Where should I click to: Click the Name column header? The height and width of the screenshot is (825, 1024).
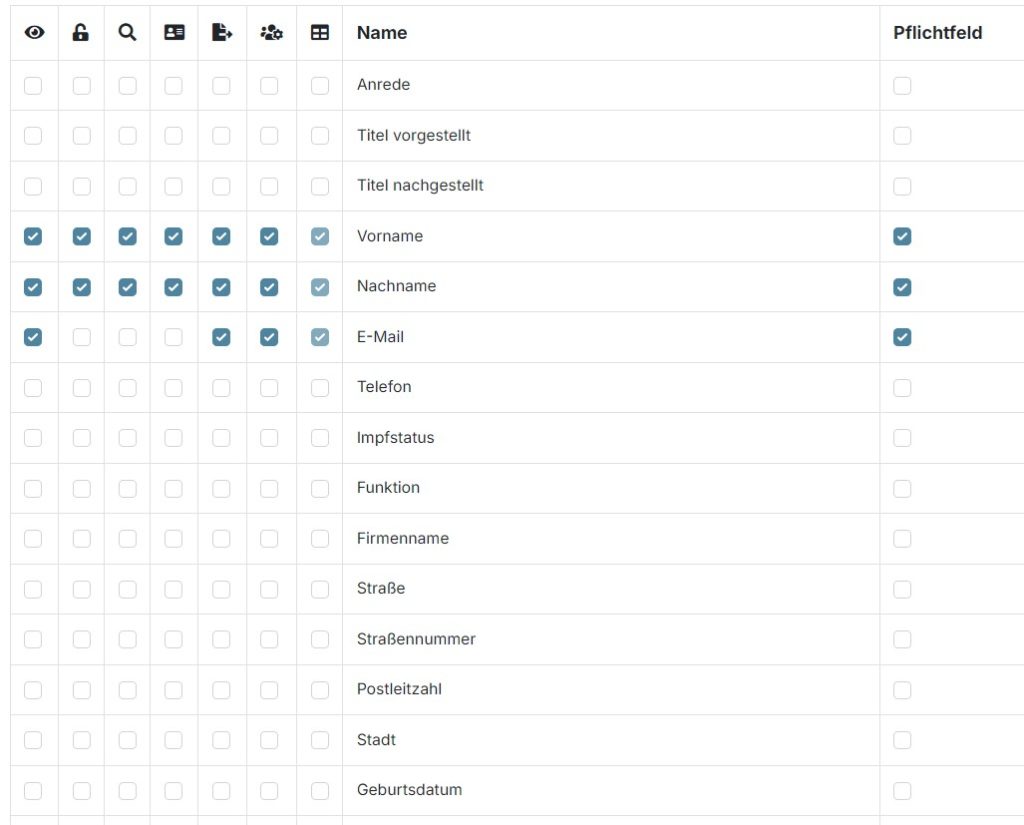[382, 33]
